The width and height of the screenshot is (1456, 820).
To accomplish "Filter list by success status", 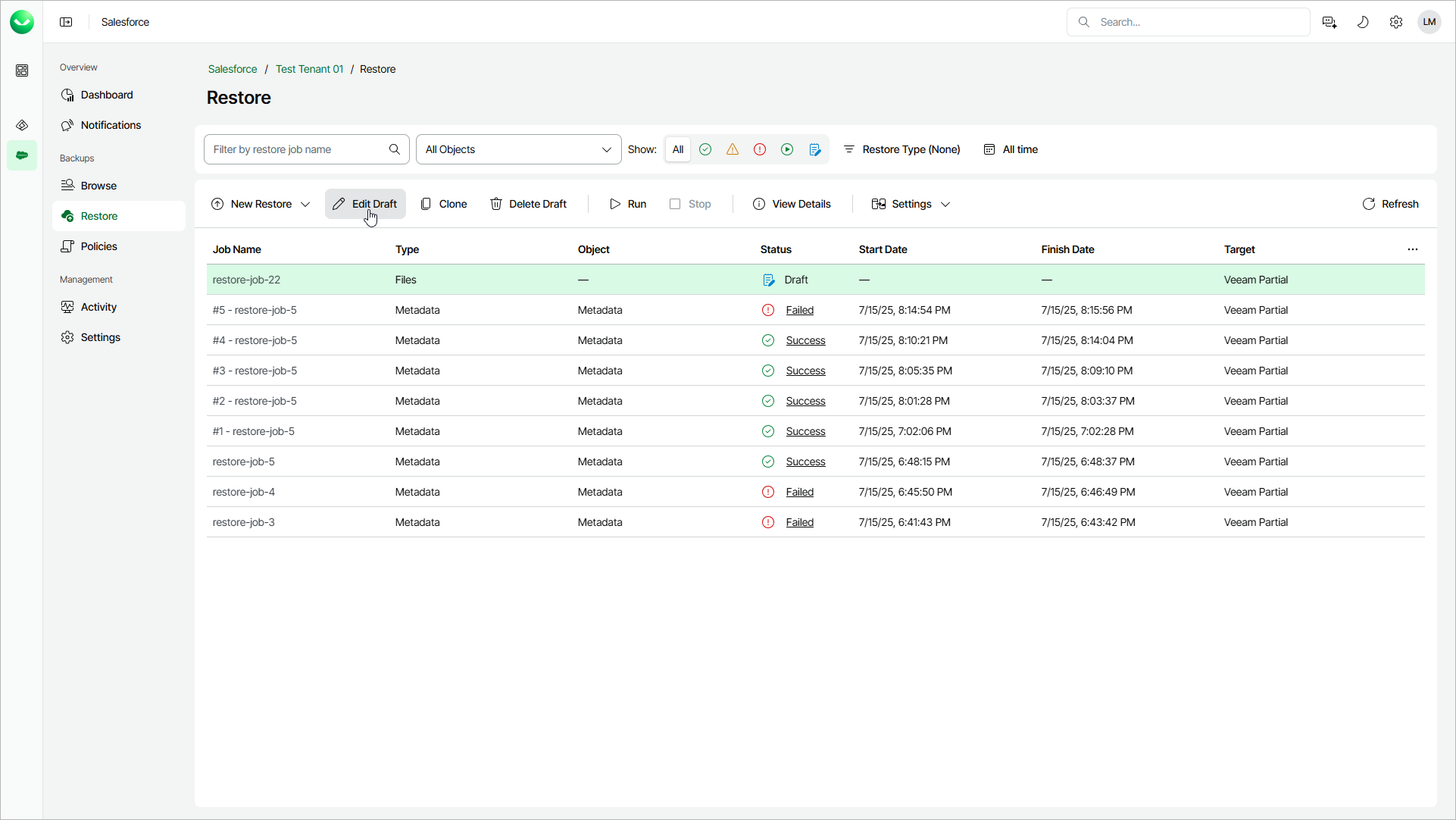I will (705, 149).
